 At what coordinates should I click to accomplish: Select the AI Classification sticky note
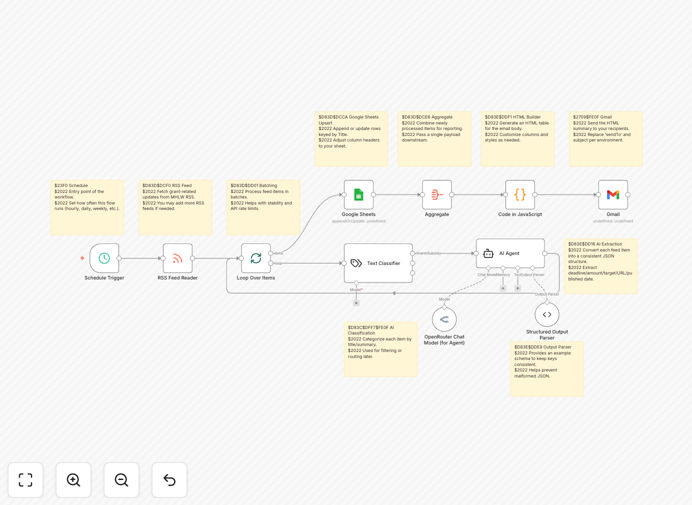pyautogui.click(x=381, y=349)
